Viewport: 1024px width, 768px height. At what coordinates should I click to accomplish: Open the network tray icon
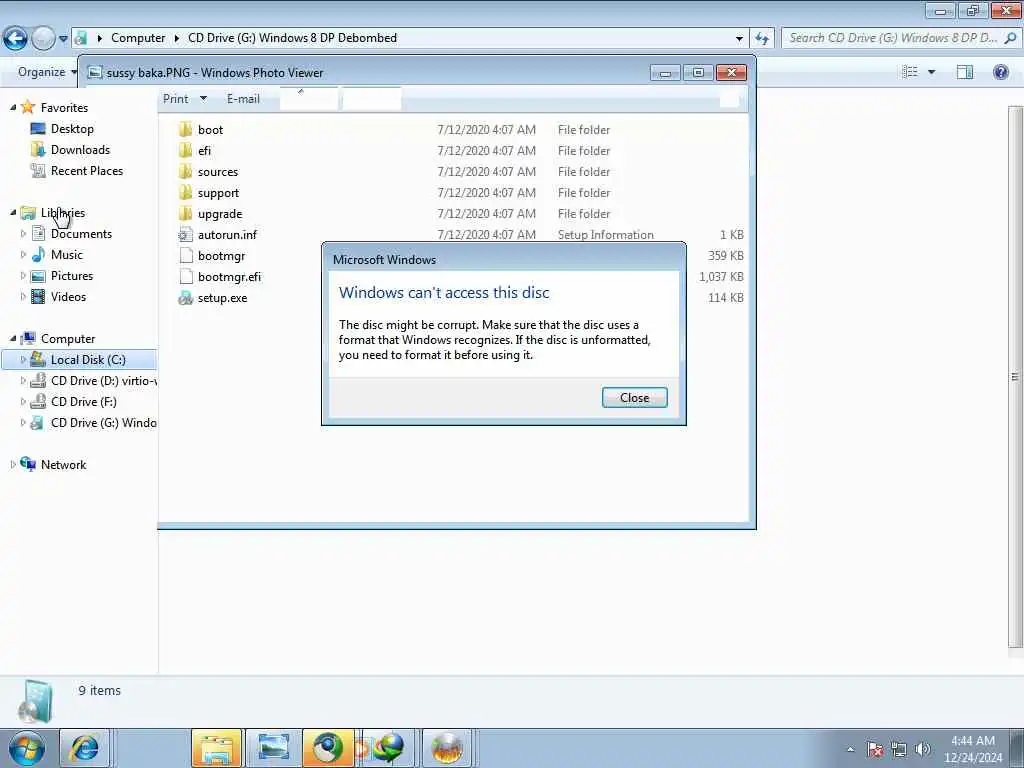coord(899,749)
